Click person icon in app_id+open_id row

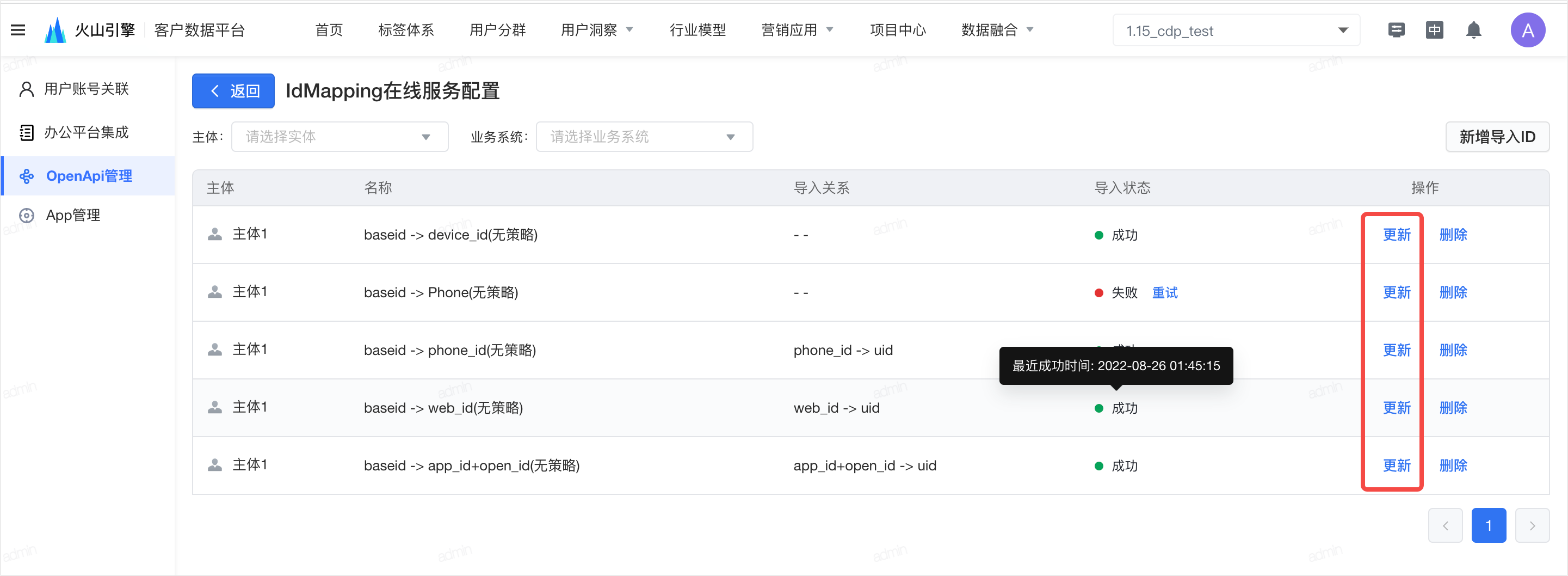click(x=215, y=465)
